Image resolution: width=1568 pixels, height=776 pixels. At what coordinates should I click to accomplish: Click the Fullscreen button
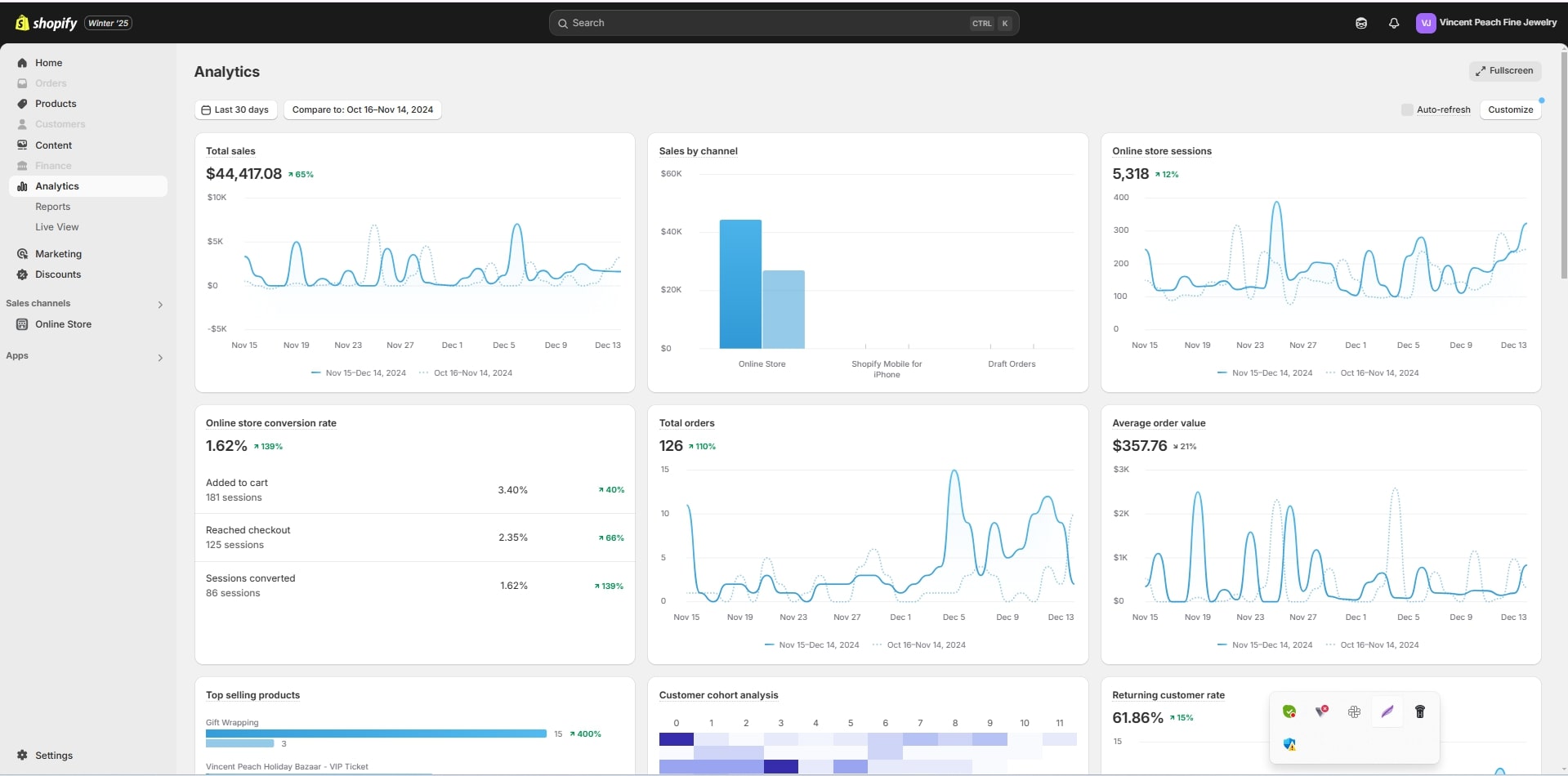1504,71
